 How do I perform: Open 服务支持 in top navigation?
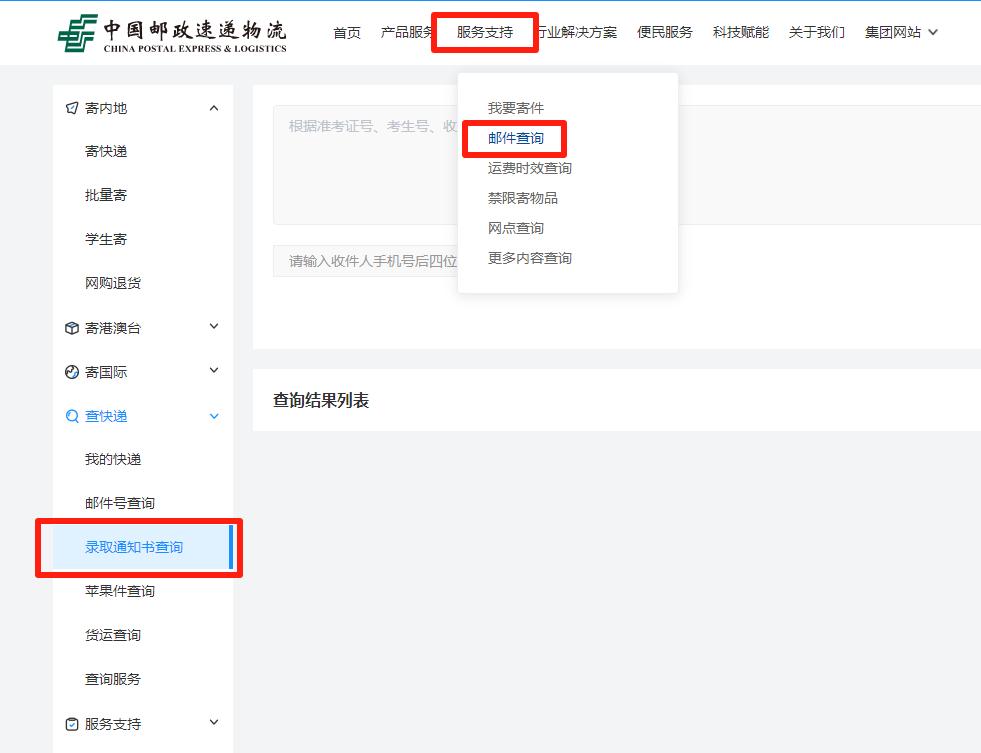(x=485, y=32)
